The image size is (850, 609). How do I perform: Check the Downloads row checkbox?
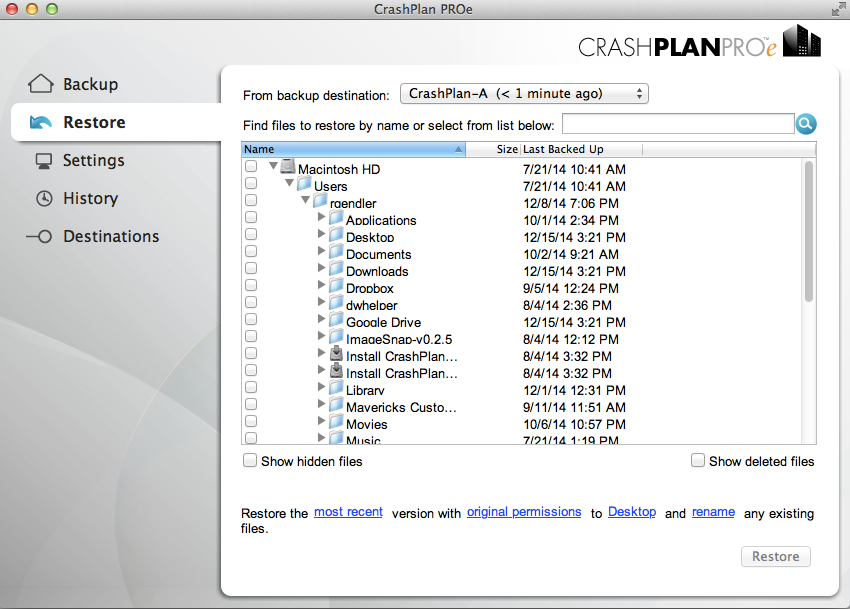[x=251, y=268]
